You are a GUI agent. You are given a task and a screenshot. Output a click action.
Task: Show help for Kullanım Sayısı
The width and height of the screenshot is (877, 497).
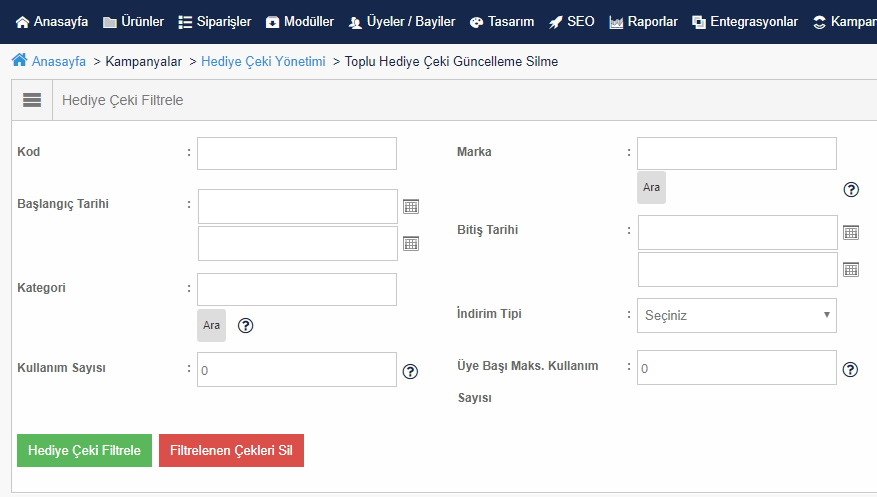coord(410,371)
